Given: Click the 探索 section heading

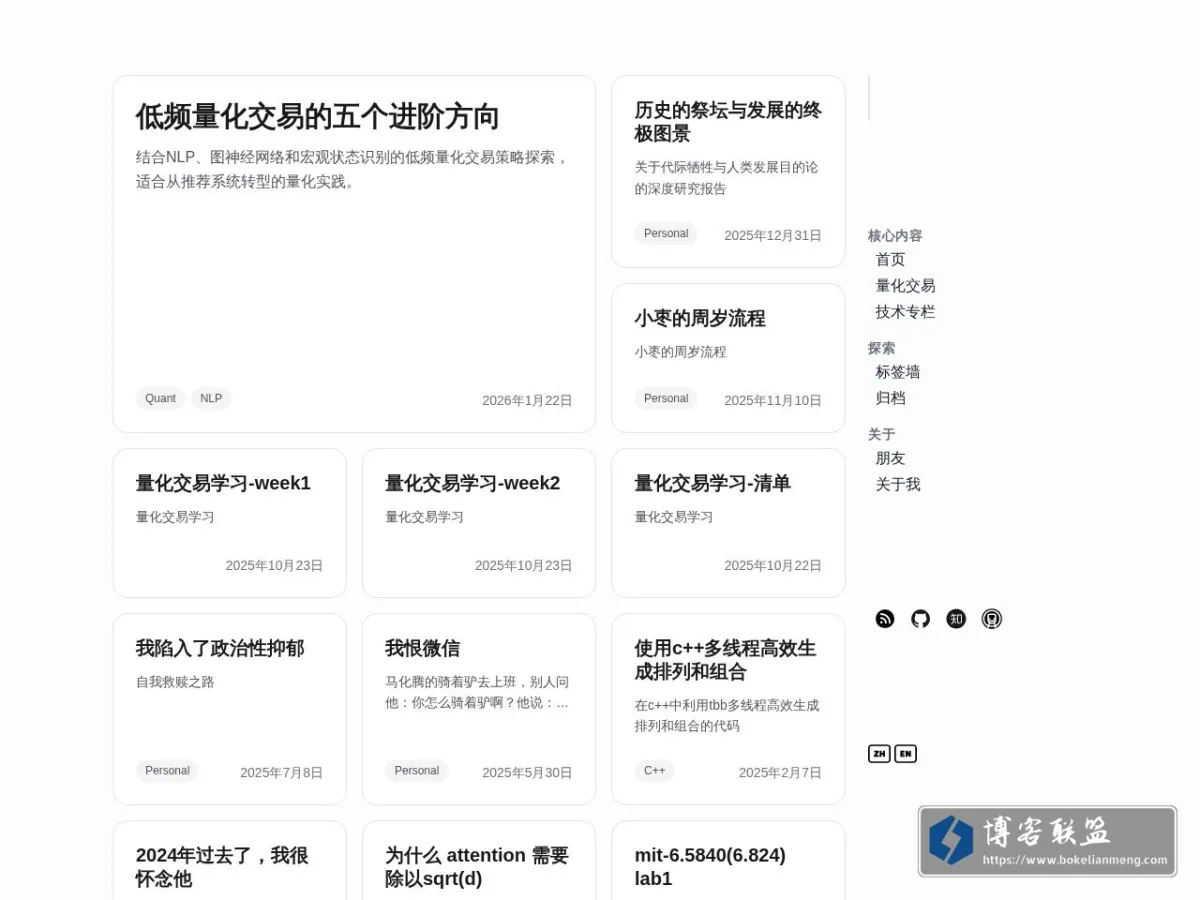Looking at the screenshot, I should point(882,348).
